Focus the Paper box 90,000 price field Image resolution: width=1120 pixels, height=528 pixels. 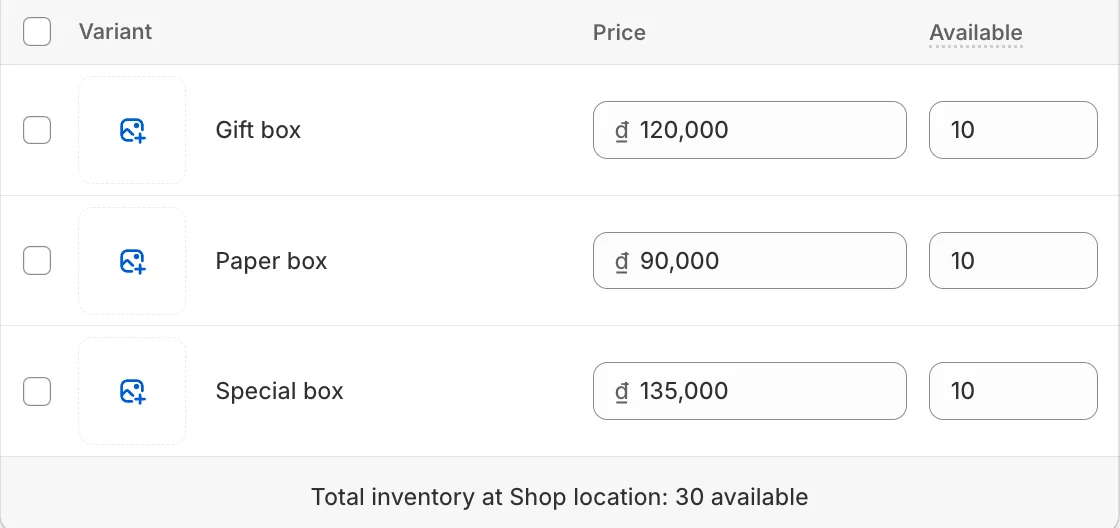pos(750,261)
